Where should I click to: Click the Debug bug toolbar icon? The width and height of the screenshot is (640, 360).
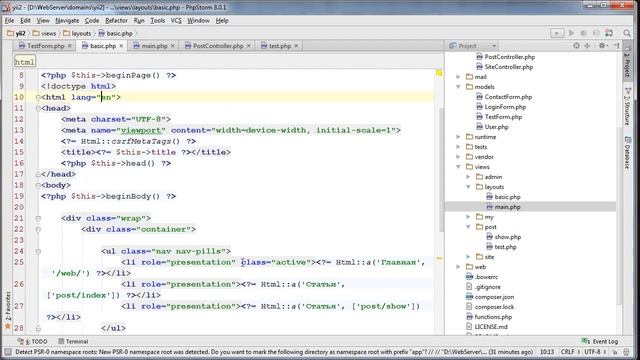point(584,33)
